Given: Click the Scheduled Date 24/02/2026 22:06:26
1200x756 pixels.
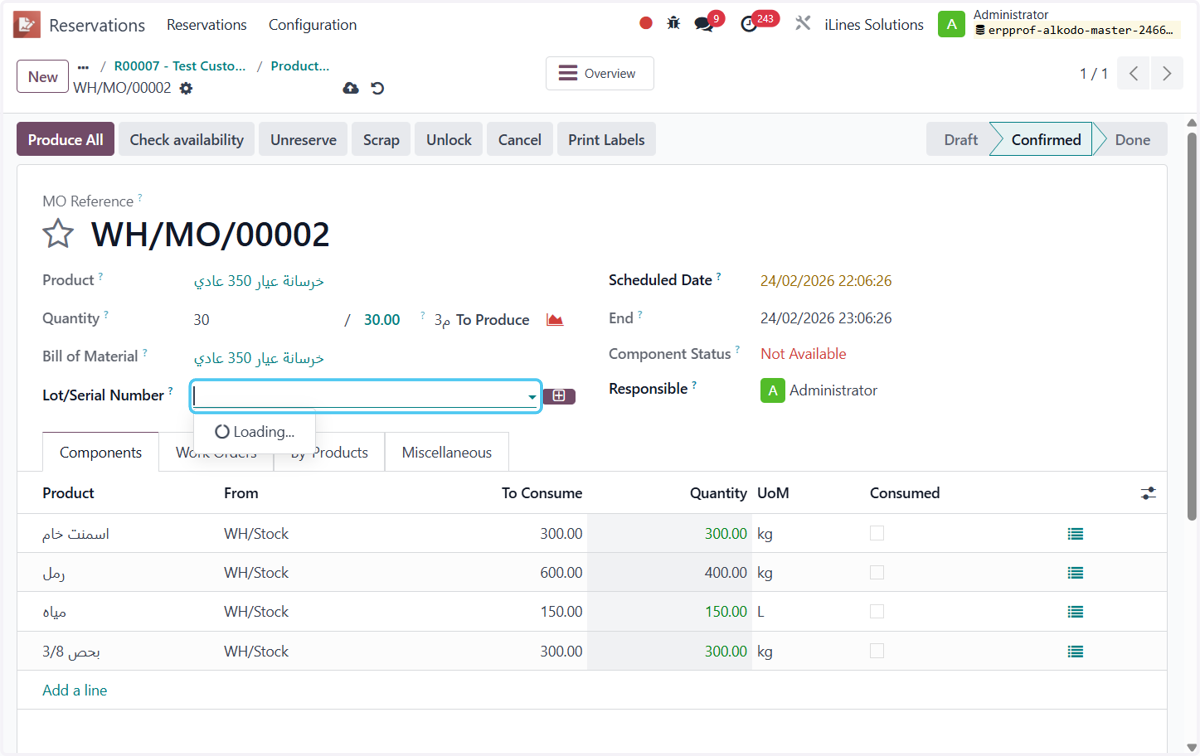Looking at the screenshot, I should [x=826, y=281].
